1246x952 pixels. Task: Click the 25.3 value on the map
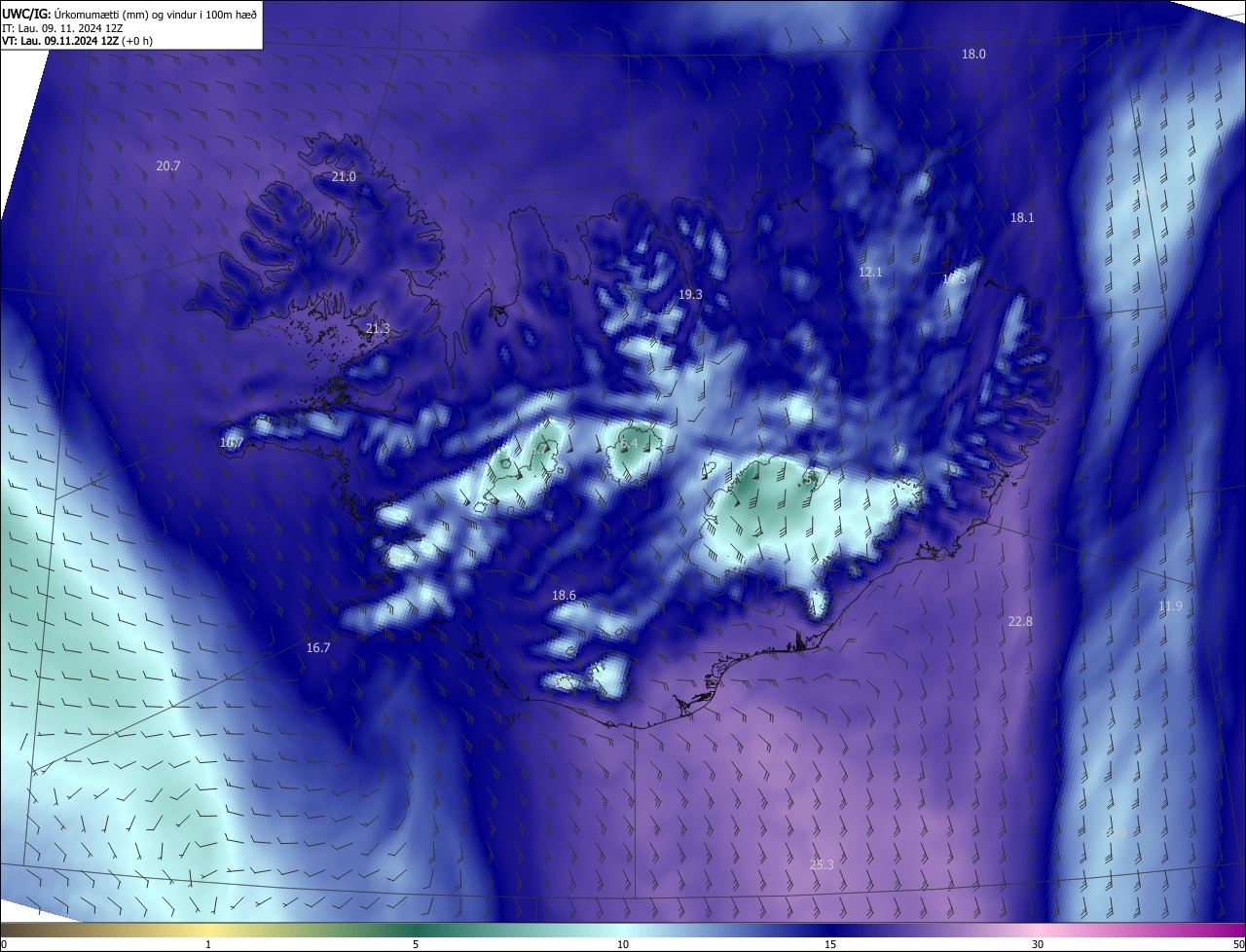(822, 864)
